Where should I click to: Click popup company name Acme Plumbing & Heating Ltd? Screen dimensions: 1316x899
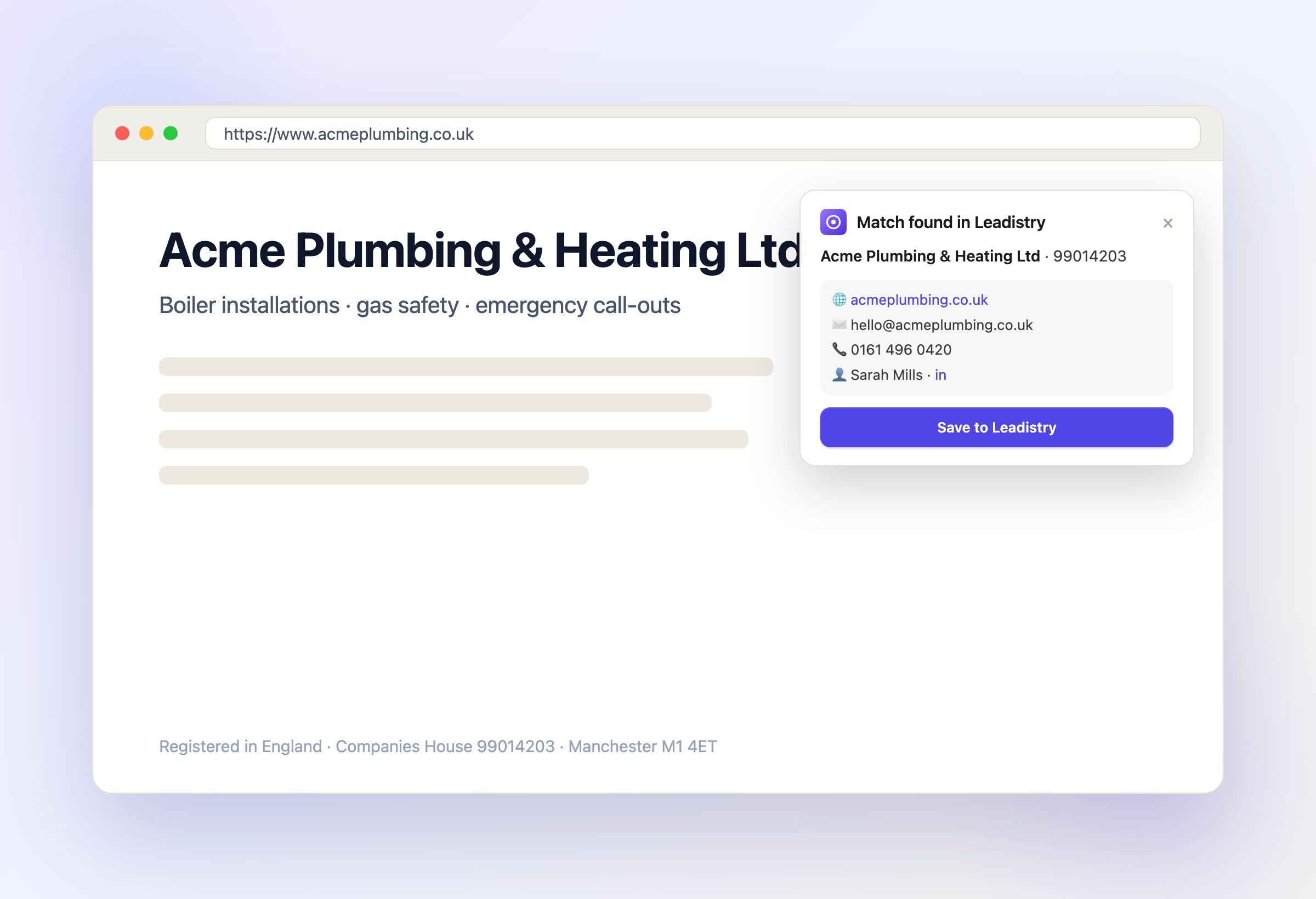pyautogui.click(x=931, y=256)
